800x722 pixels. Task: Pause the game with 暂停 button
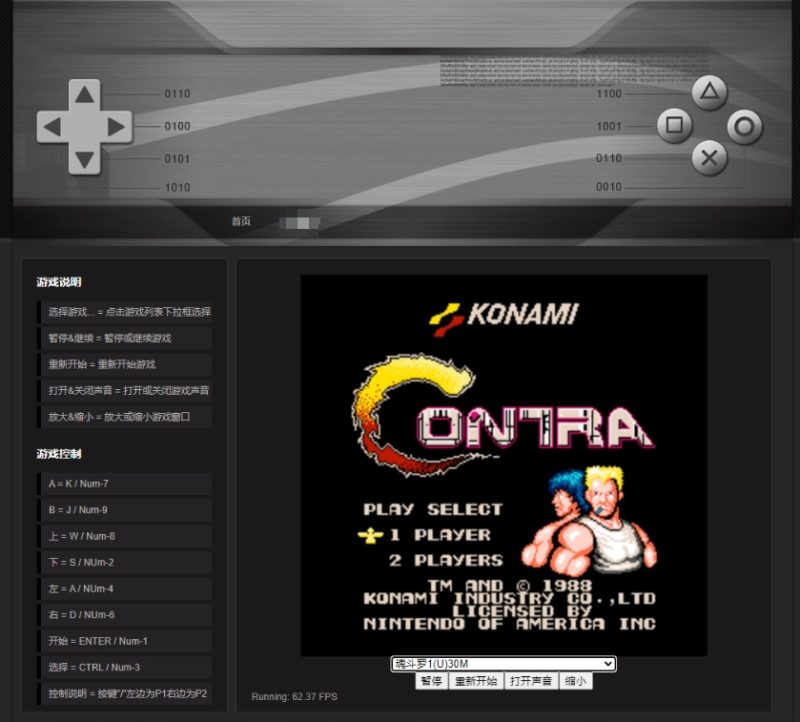pyautogui.click(x=431, y=681)
